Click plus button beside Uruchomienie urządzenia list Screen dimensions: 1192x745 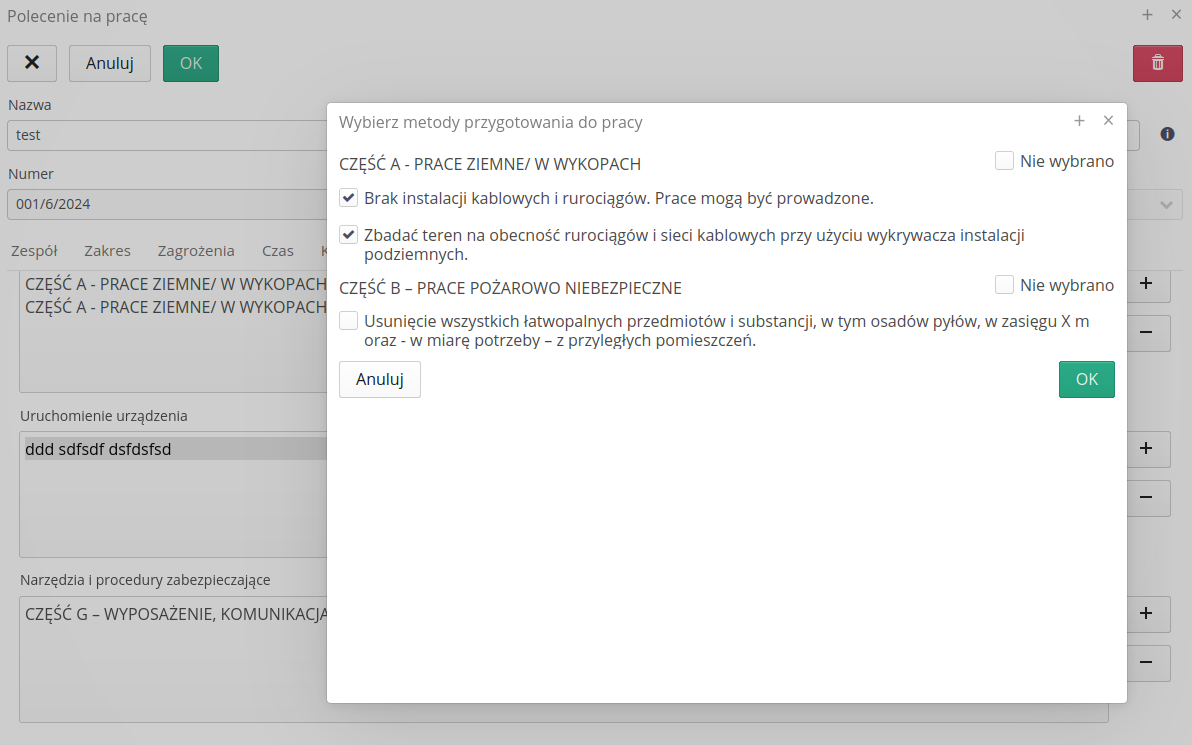[x=1146, y=449]
